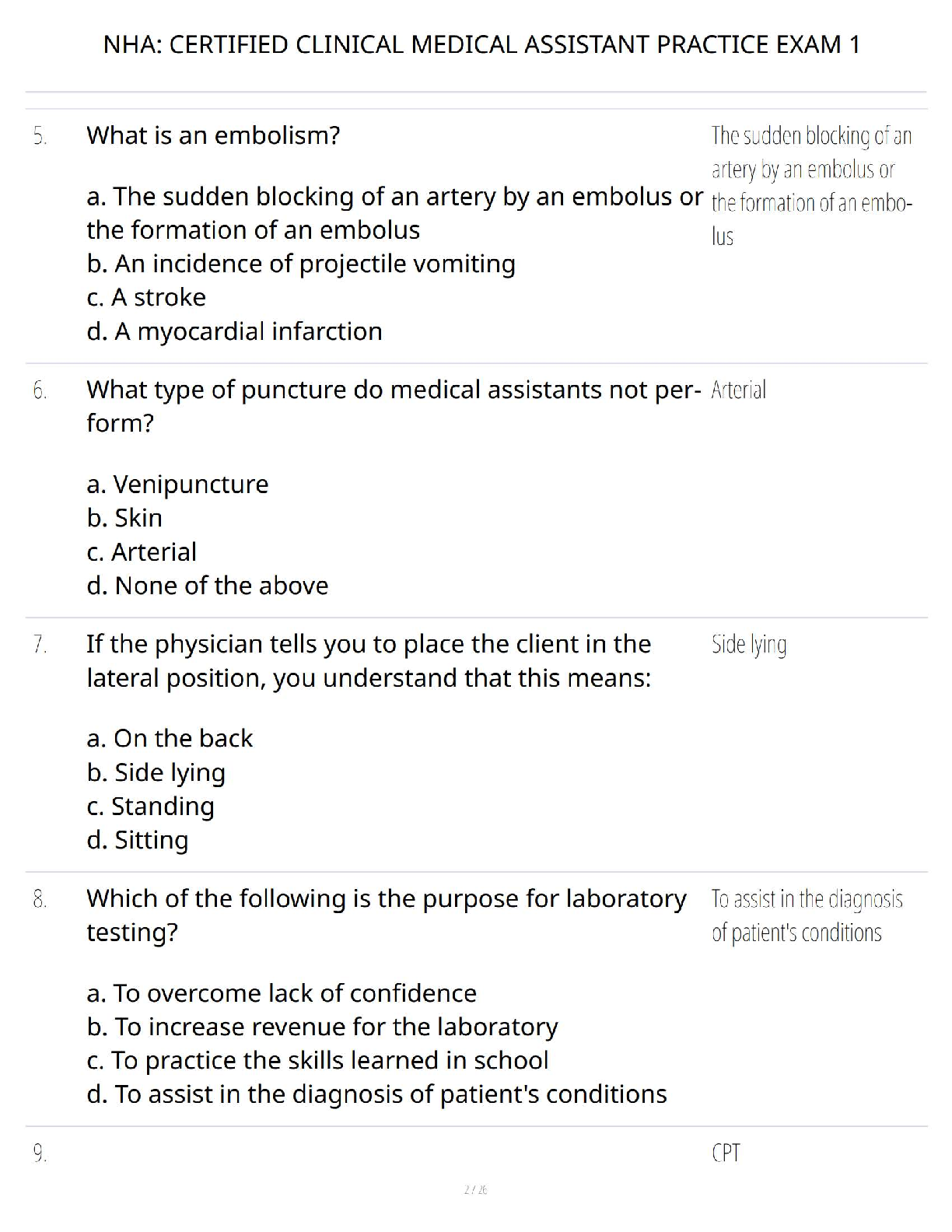Select option 'b. Skin' under question 6
The height and width of the screenshot is (1232, 952).
coord(124,518)
